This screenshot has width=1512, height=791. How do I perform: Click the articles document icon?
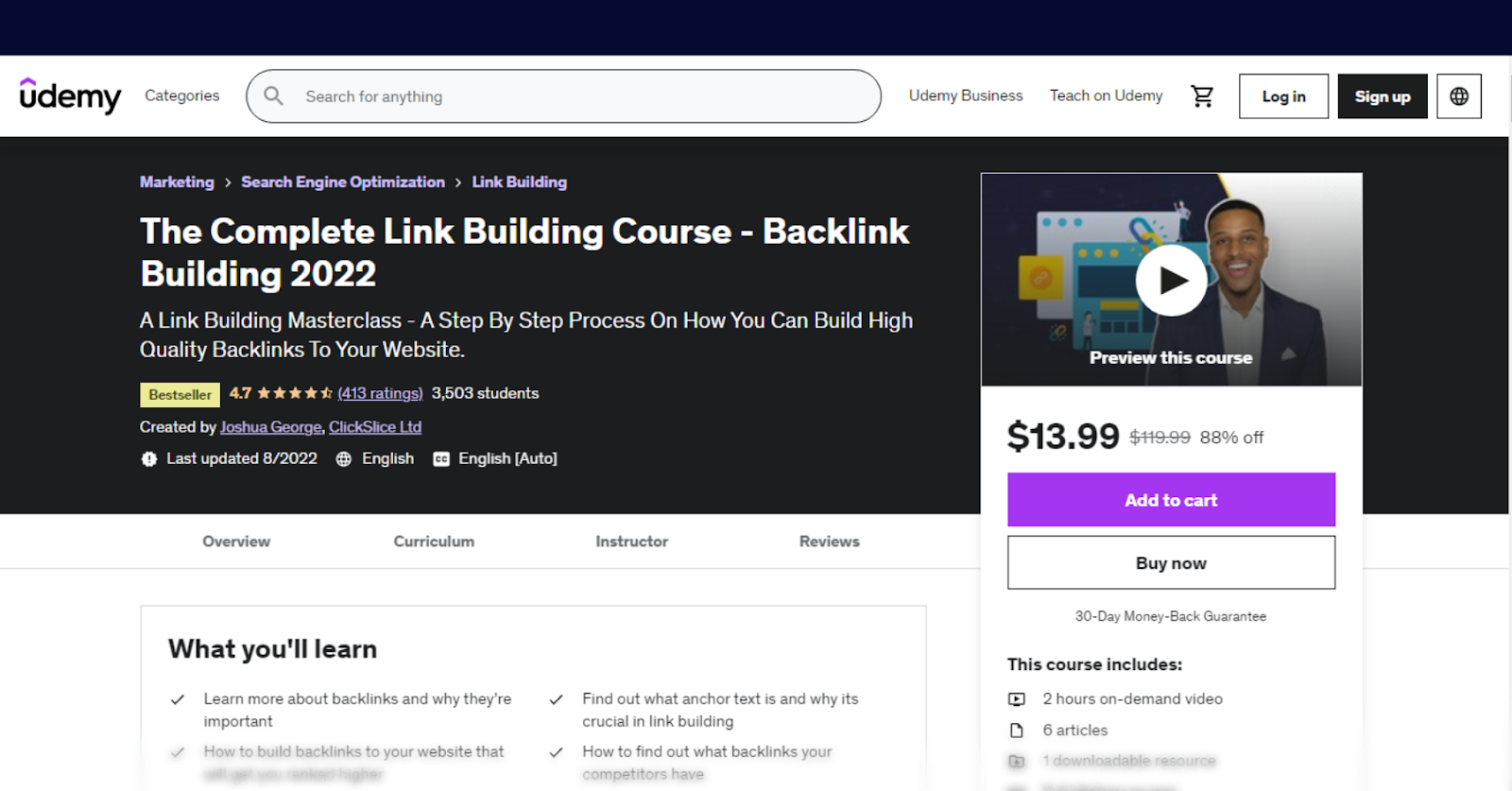click(1017, 731)
